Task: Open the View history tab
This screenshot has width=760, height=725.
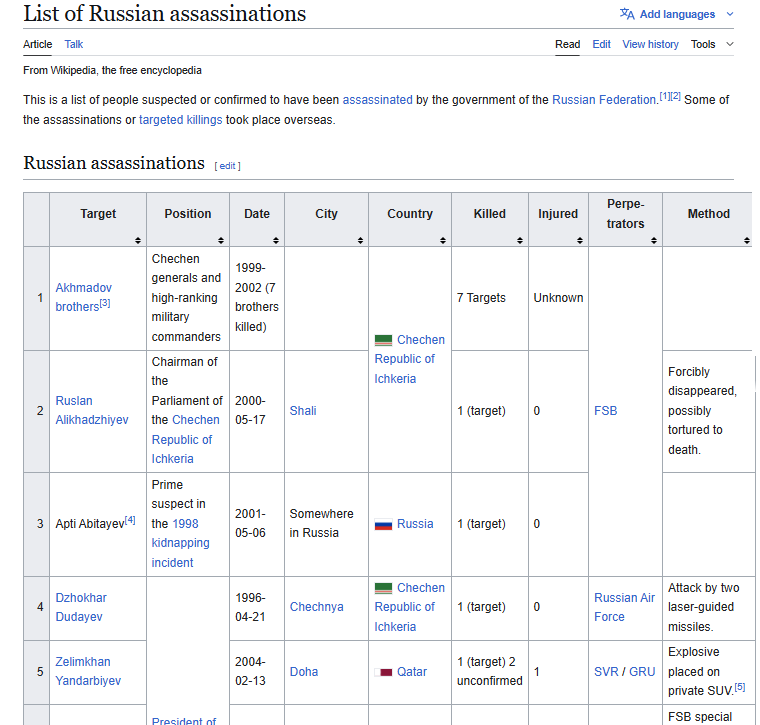Action: 650,44
